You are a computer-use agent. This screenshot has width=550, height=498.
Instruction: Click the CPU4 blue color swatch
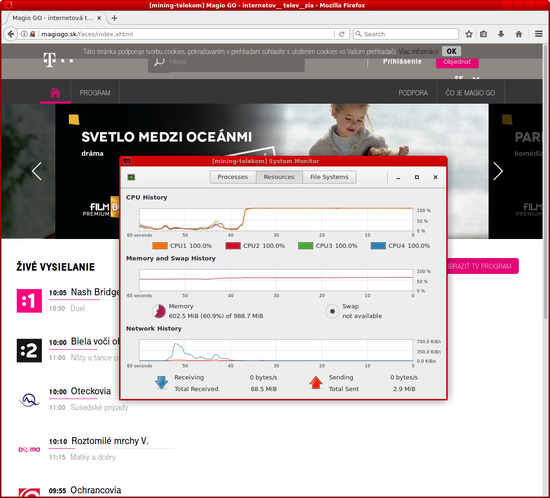pos(378,245)
